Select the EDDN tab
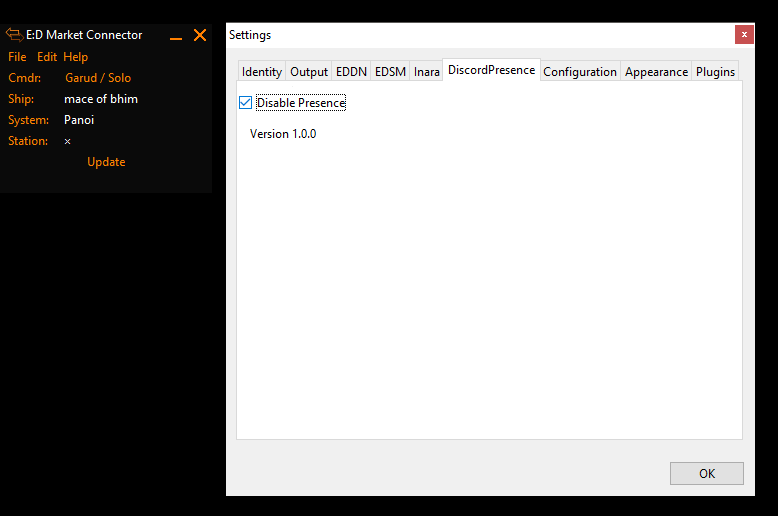This screenshot has height=516, width=778. click(351, 72)
